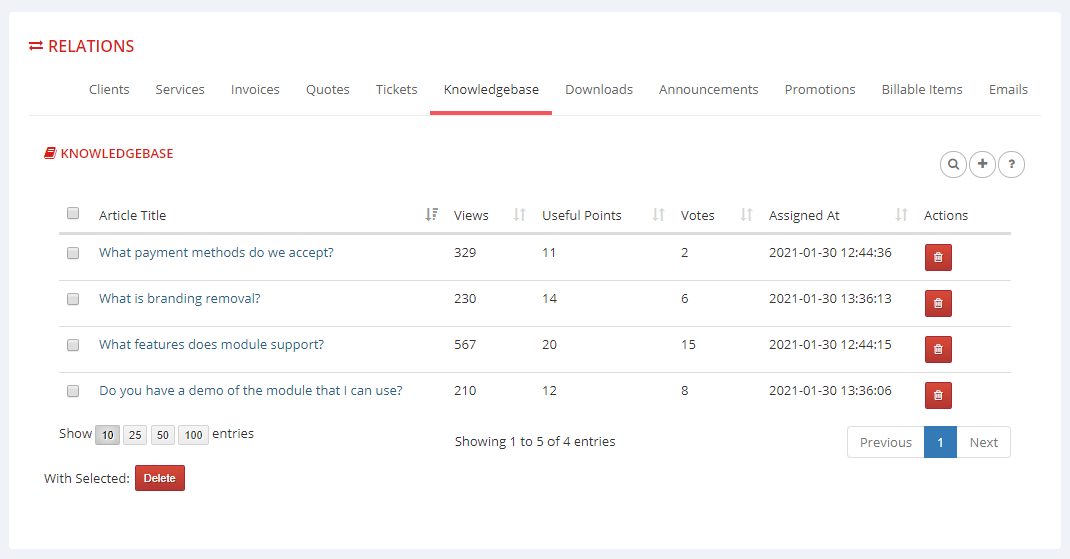The image size is (1070, 559).
Task: Sort by Useful Points column arrows
Action: click(x=658, y=215)
